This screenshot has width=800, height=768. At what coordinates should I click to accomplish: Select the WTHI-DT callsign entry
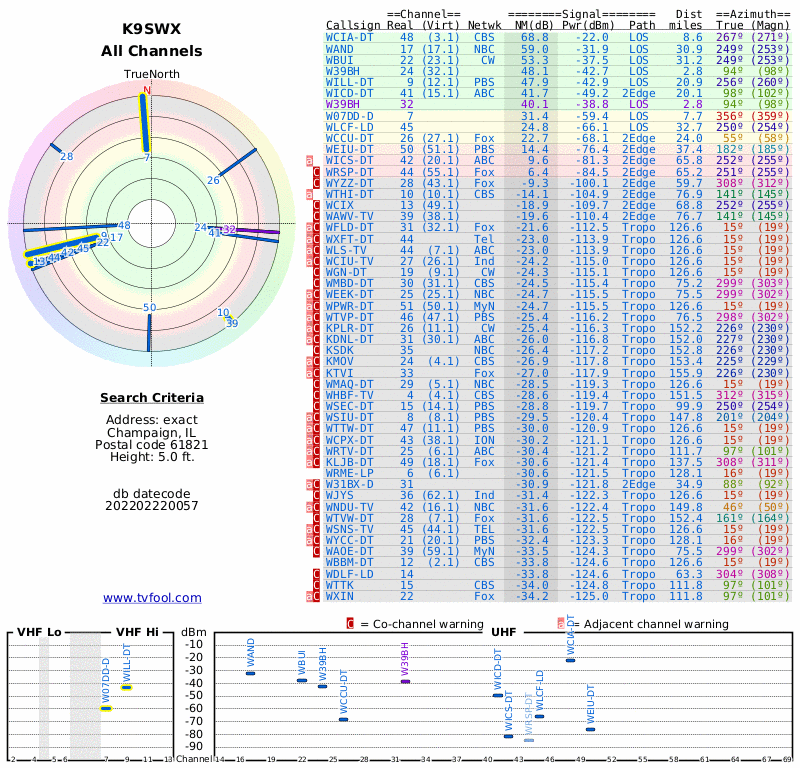(x=349, y=194)
